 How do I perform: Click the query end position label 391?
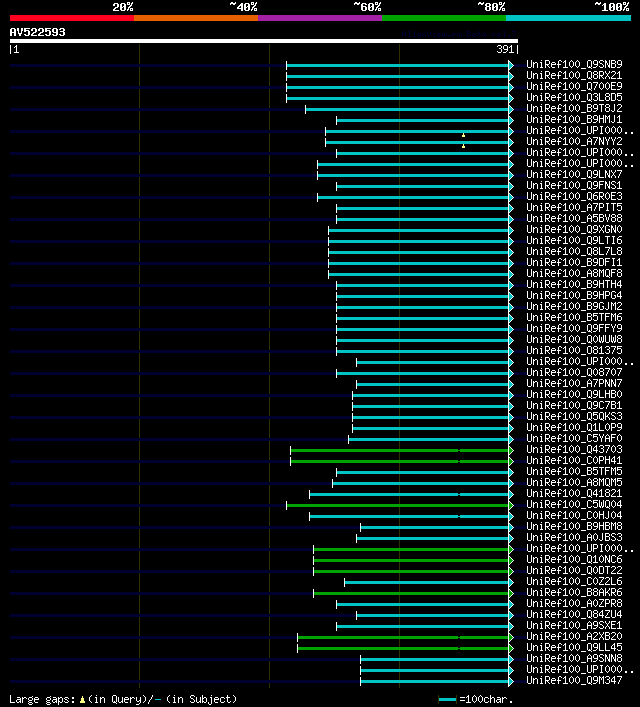[505, 50]
